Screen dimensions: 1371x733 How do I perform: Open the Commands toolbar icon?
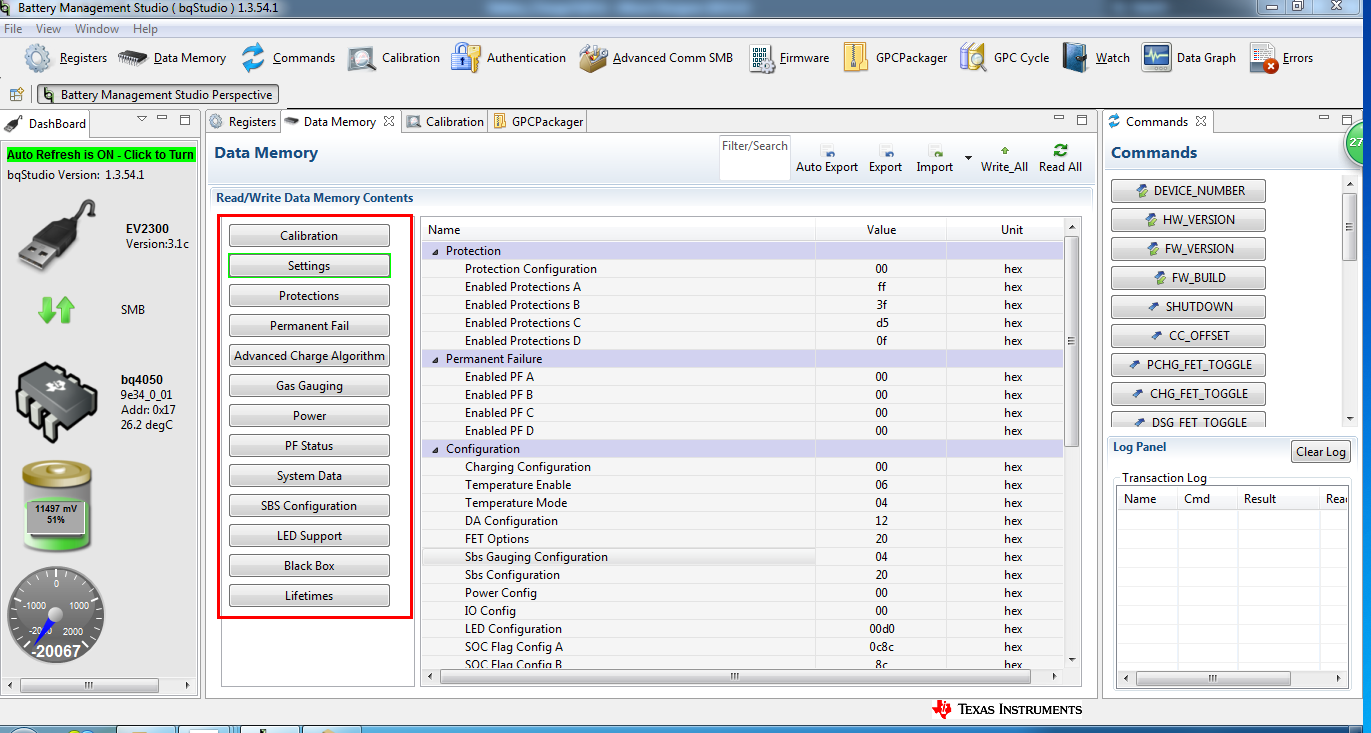point(288,58)
